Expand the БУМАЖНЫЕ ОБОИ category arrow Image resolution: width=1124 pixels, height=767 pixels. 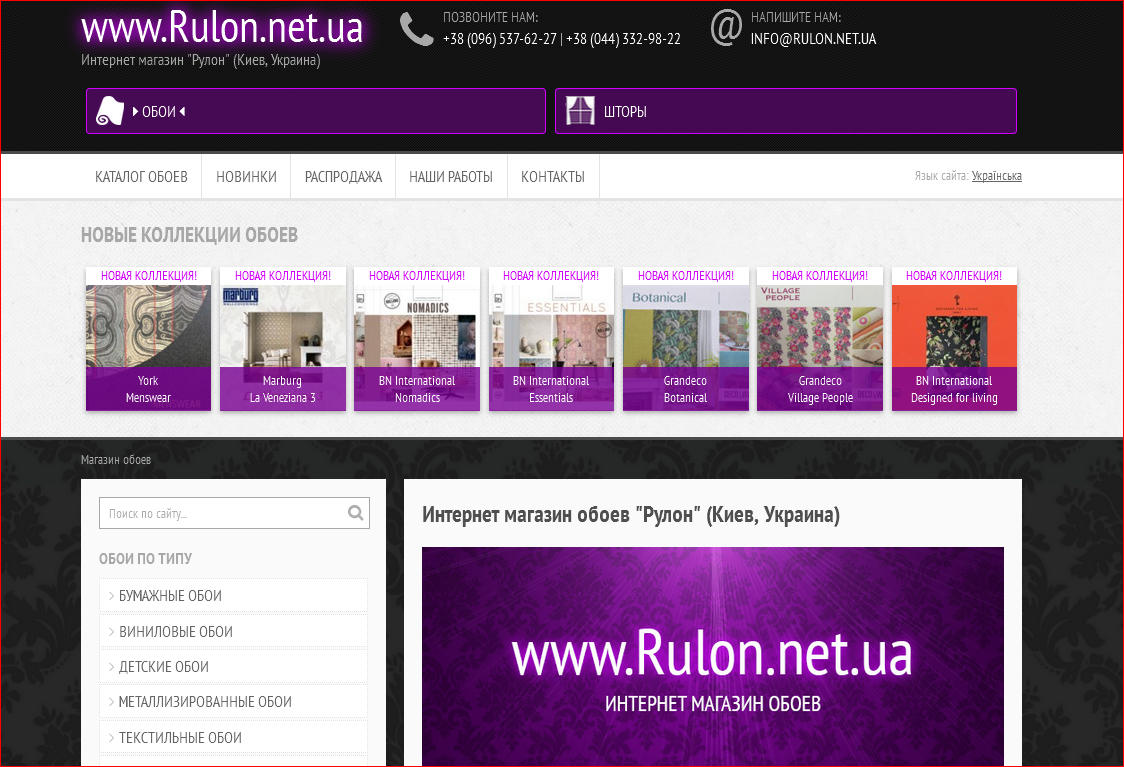point(111,596)
